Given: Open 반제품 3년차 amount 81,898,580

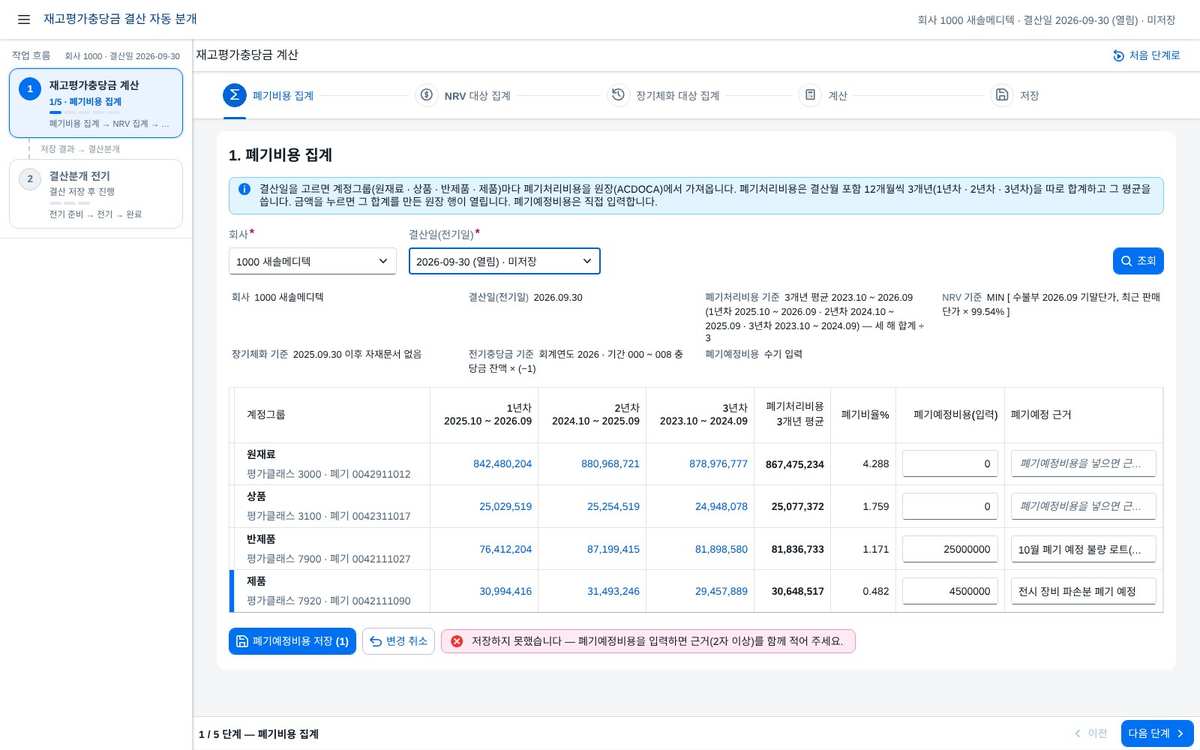Looking at the screenshot, I should tap(721, 549).
